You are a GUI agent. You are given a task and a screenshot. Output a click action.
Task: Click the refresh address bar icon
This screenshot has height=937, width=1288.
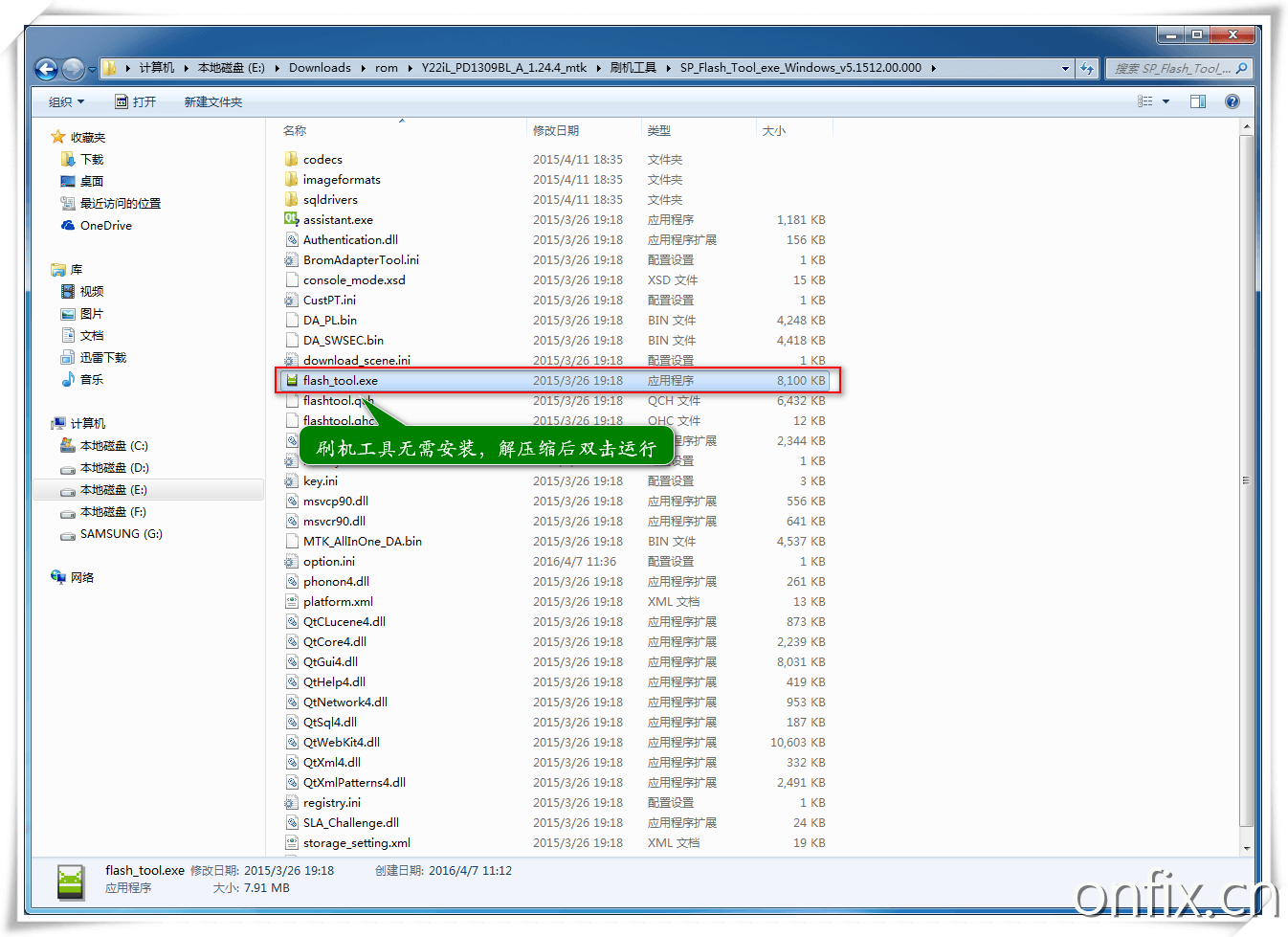point(1087,68)
